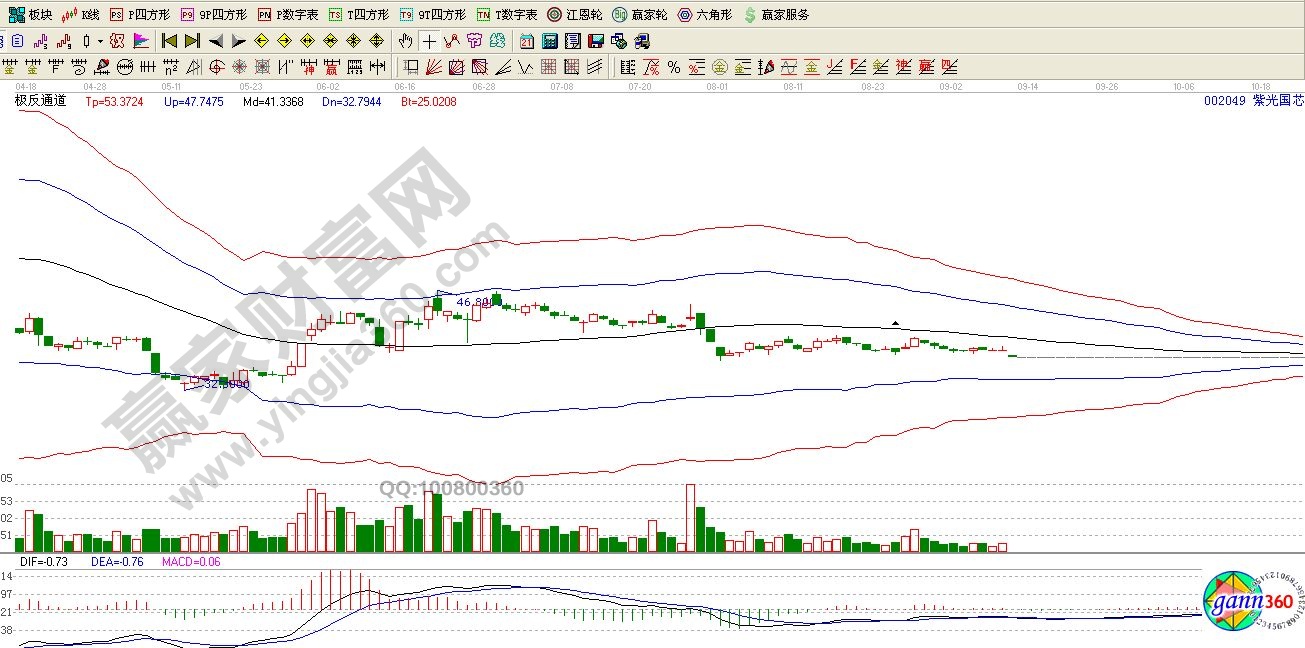Toggle the crosshair cursor tool
The height and width of the screenshot is (648, 1305).
pyautogui.click(x=428, y=41)
